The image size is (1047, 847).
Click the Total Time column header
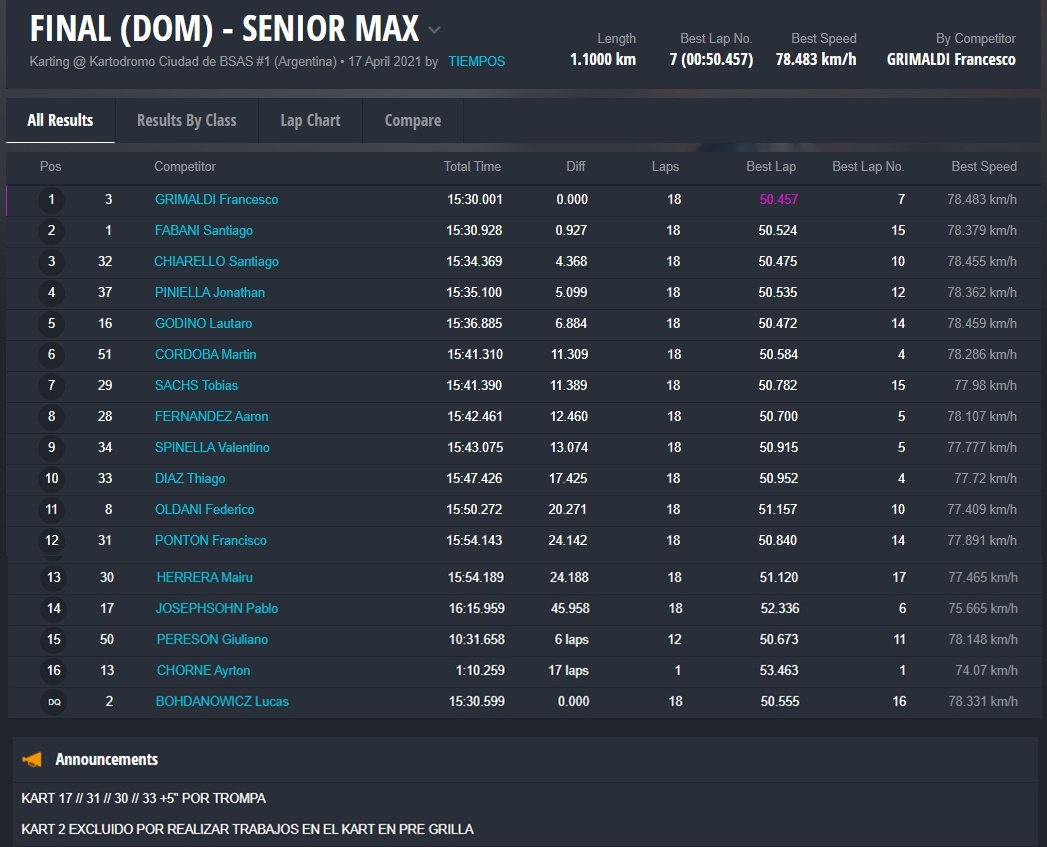tap(472, 167)
